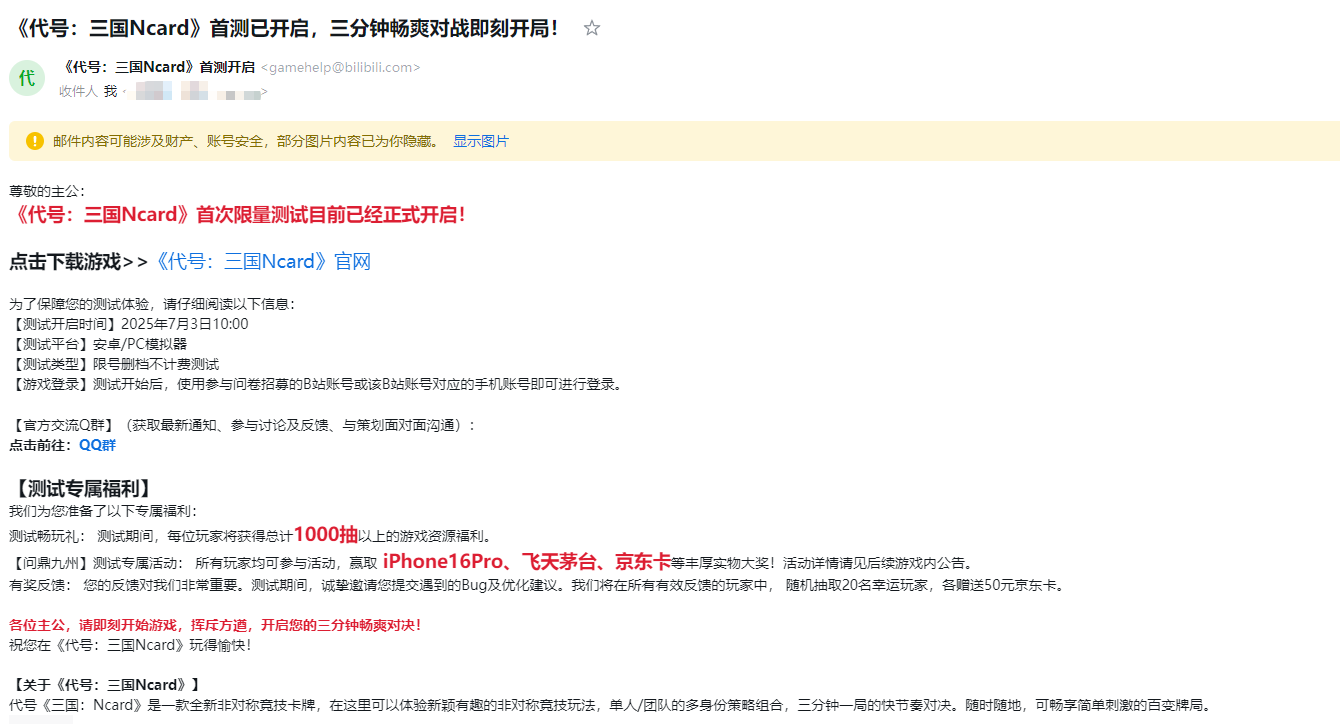The width and height of the screenshot is (1340, 724).
Task: Click the recipient "我" in 收件人 line
Action: coord(110,92)
